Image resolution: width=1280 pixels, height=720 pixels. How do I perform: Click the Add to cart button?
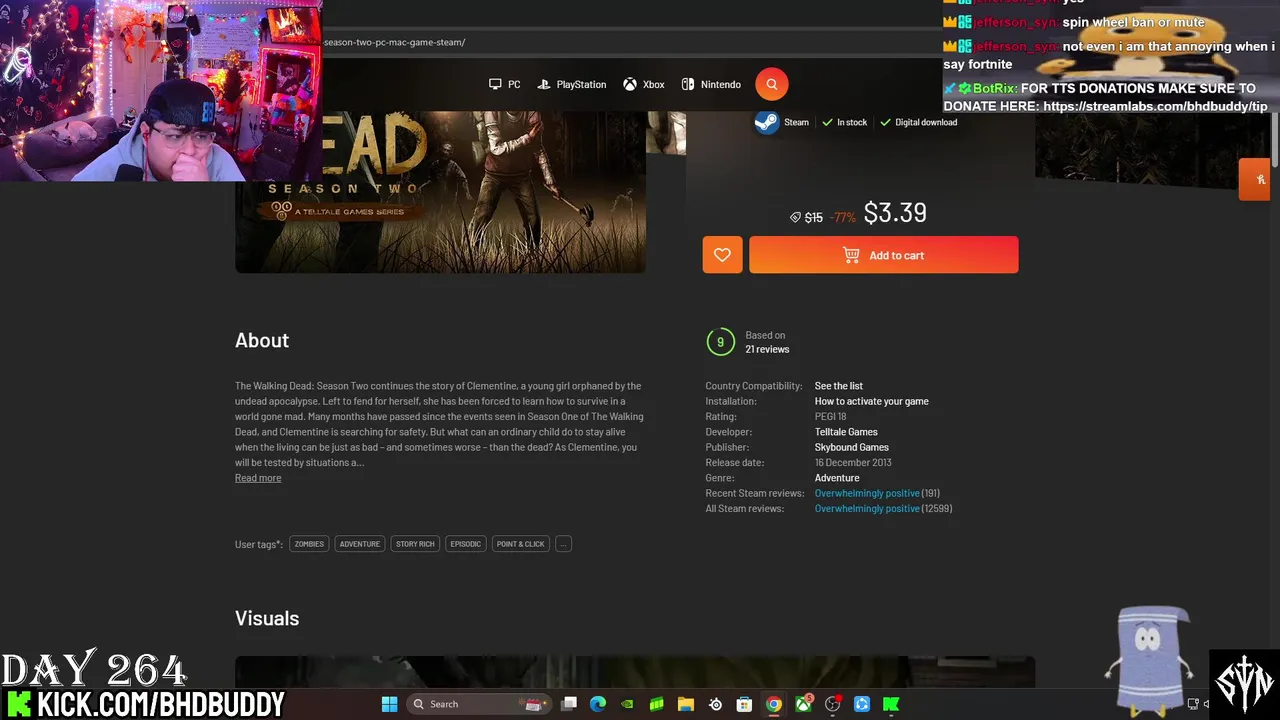(884, 255)
